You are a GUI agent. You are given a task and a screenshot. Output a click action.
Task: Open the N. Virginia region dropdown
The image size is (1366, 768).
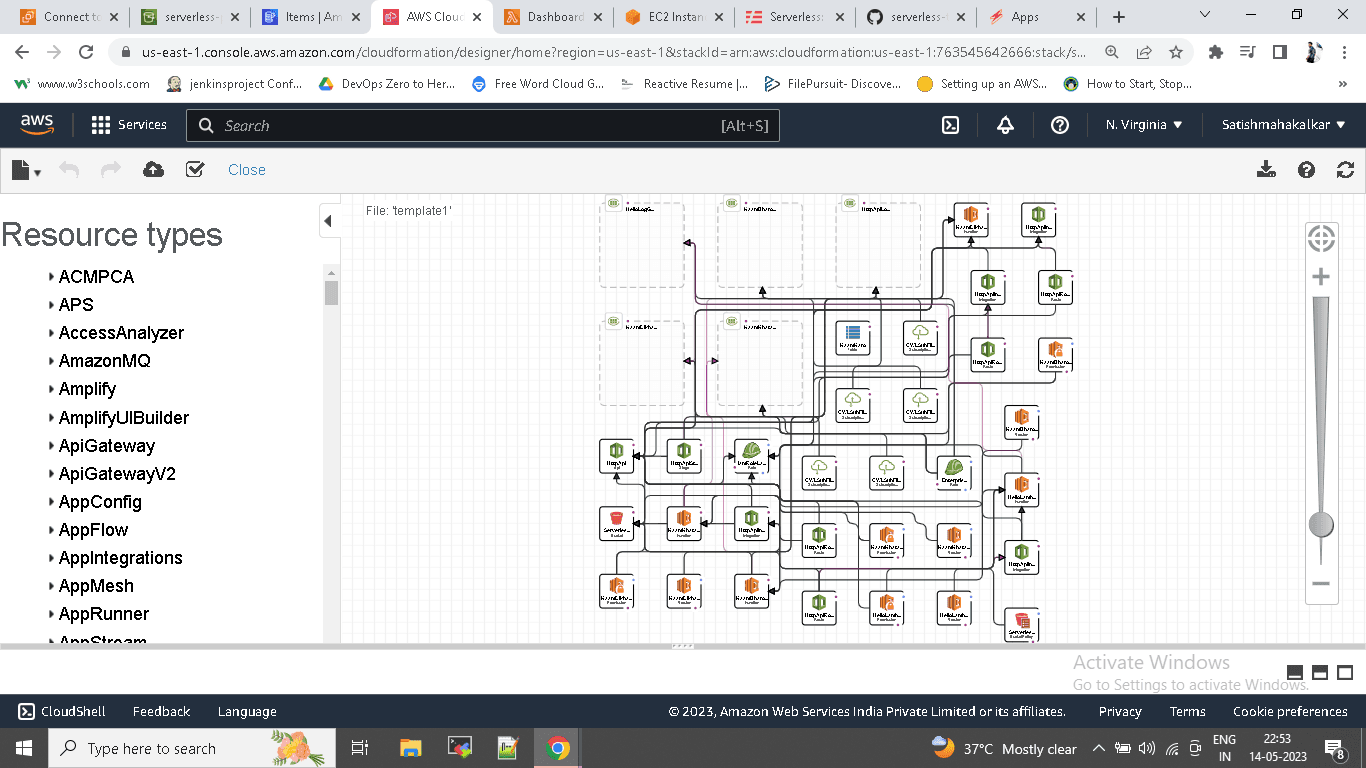point(1144,125)
